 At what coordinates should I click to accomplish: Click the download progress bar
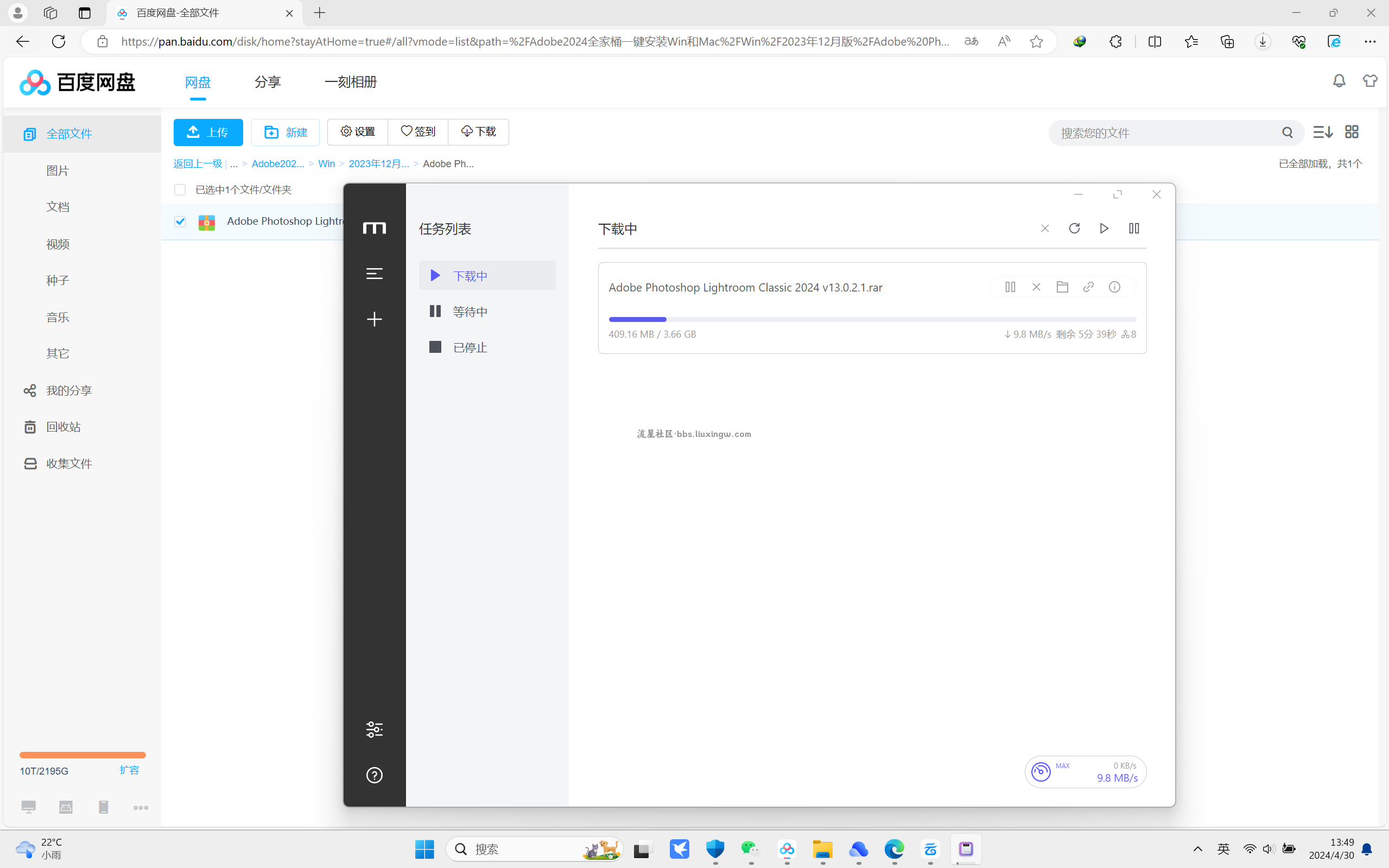(x=872, y=319)
